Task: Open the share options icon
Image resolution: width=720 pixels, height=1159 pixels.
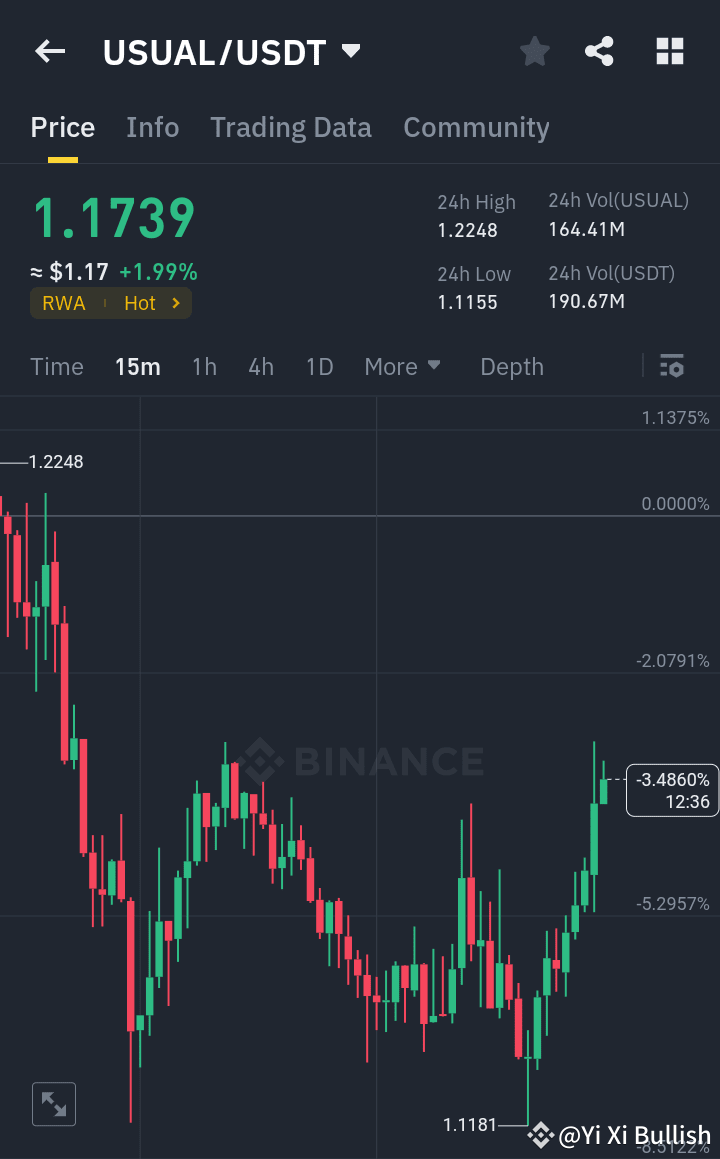Action: (x=599, y=51)
